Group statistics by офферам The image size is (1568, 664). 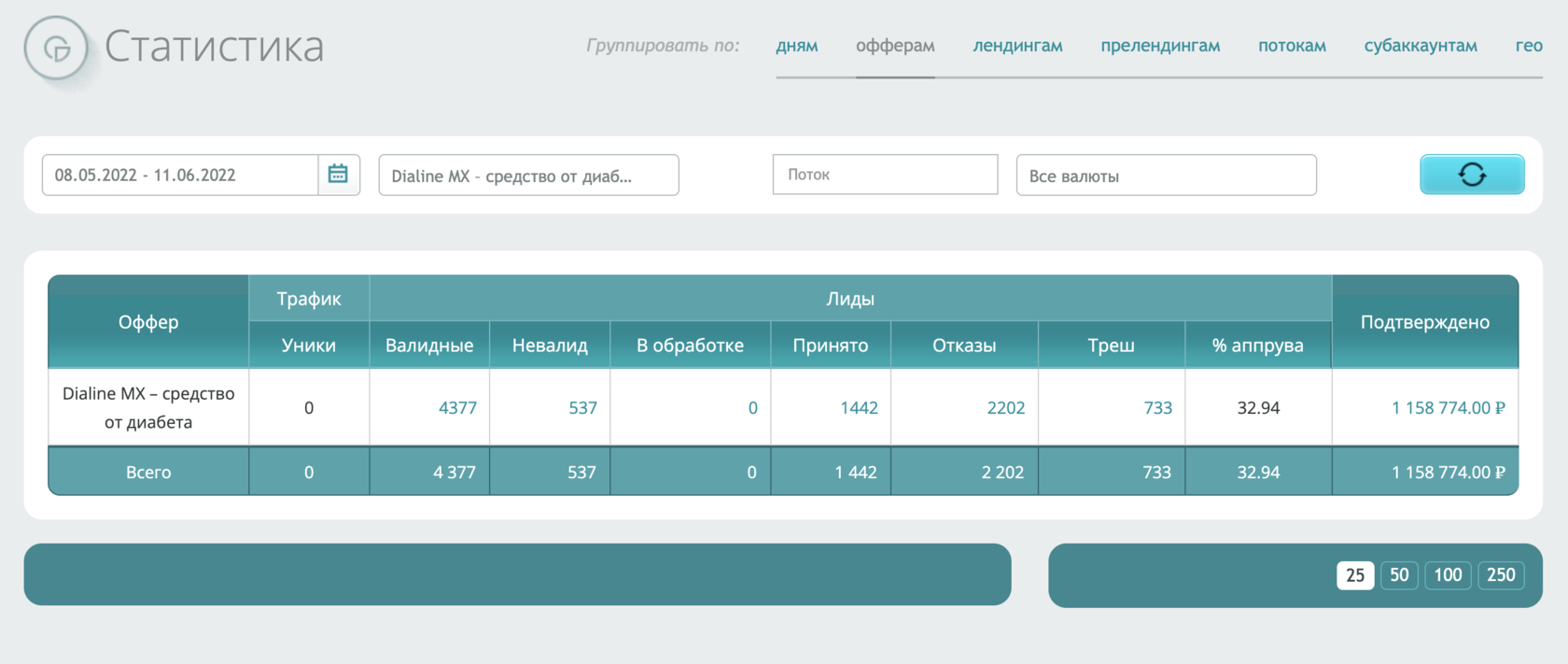(895, 46)
